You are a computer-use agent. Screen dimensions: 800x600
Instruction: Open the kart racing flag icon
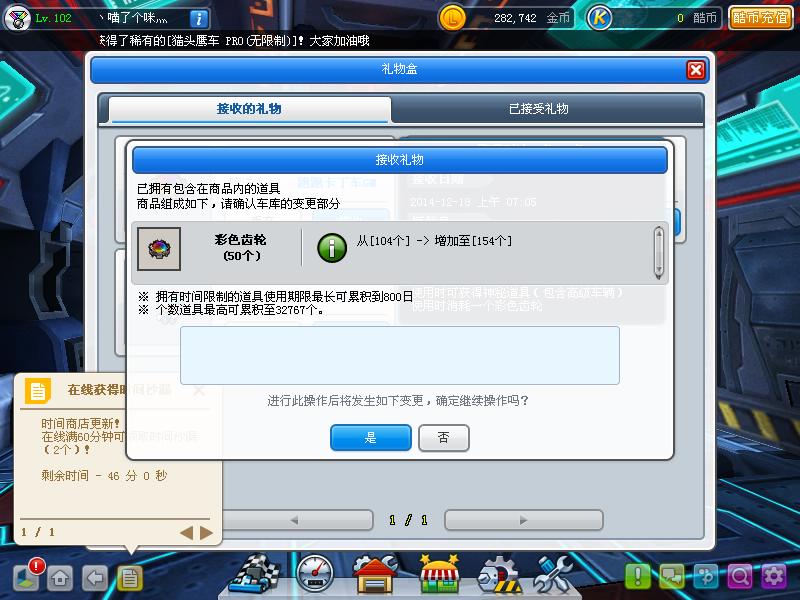point(254,575)
